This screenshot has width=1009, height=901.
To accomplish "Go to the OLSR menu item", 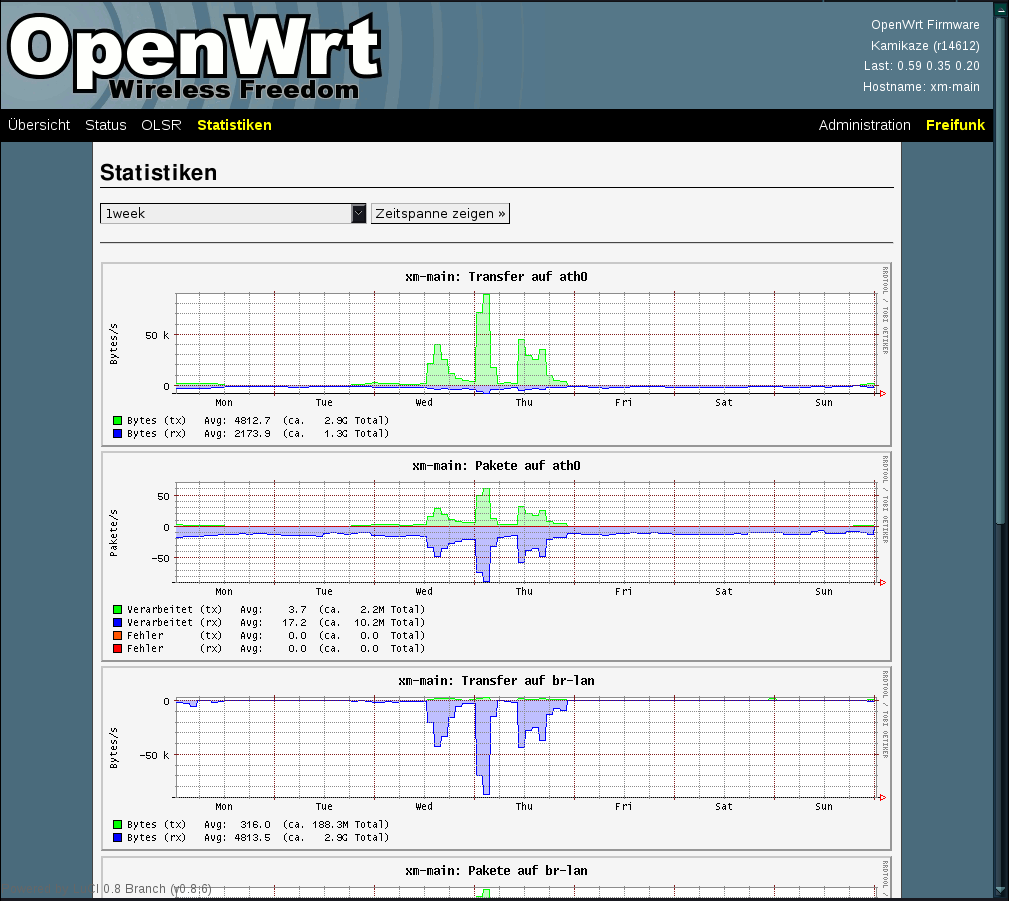I will [162, 125].
